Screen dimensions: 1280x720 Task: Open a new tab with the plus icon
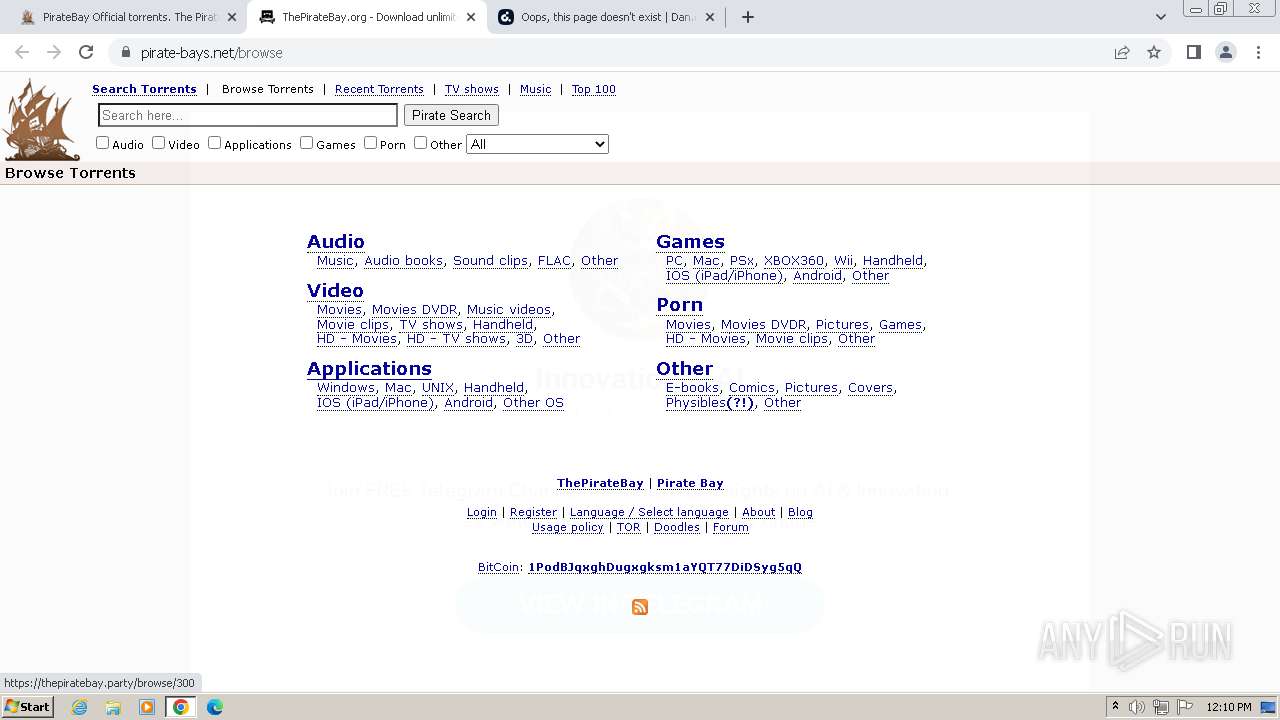click(x=748, y=17)
